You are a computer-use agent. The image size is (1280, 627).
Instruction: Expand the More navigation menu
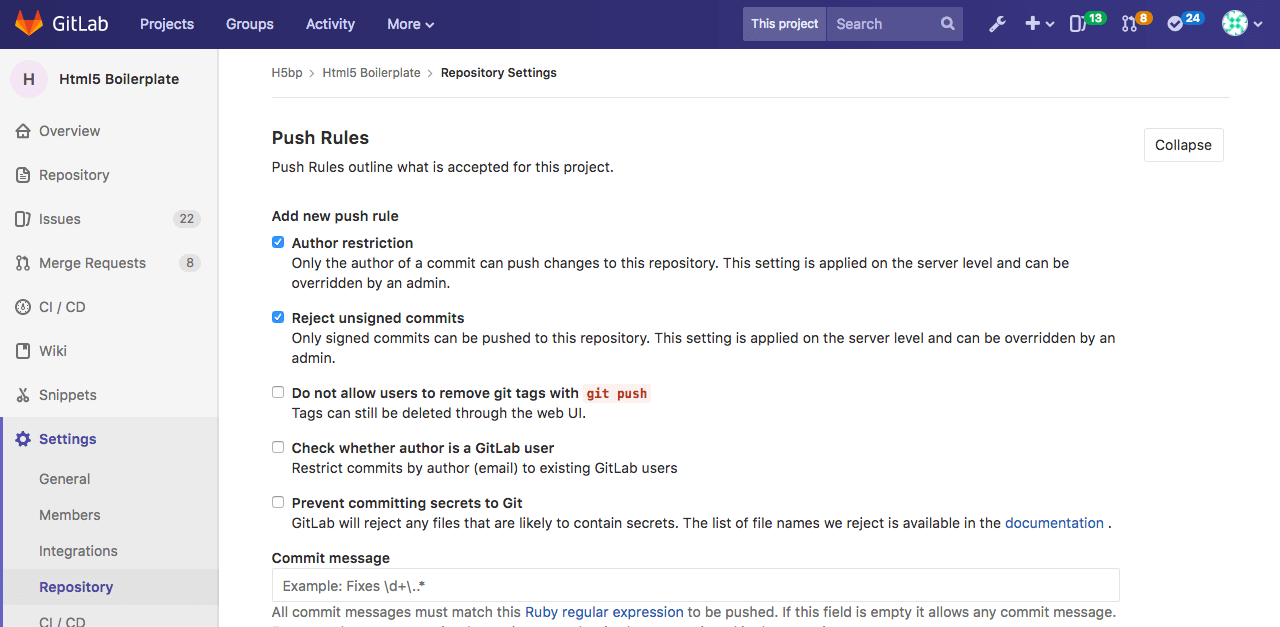tap(410, 23)
